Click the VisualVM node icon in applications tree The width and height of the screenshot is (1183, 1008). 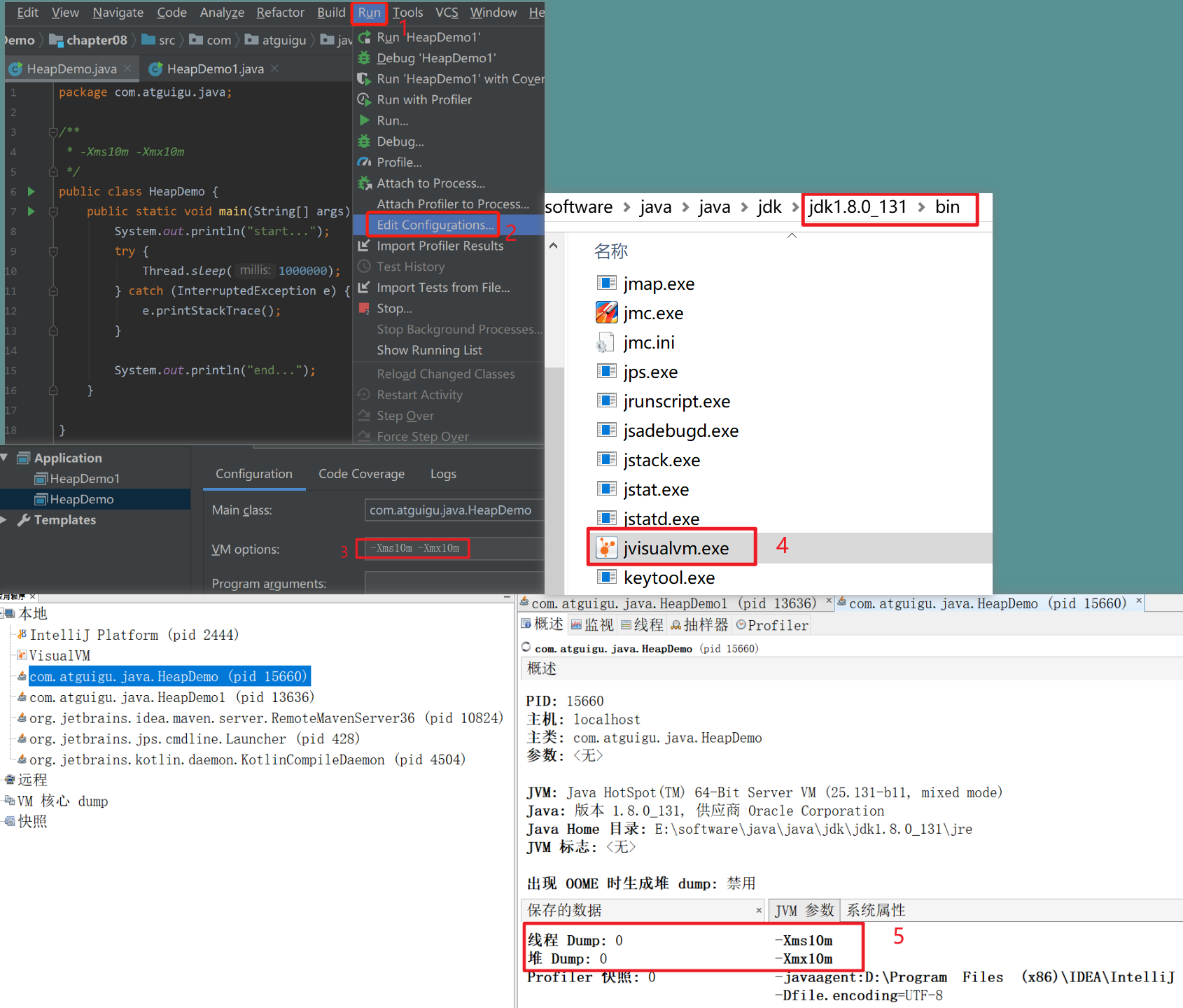[x=22, y=655]
